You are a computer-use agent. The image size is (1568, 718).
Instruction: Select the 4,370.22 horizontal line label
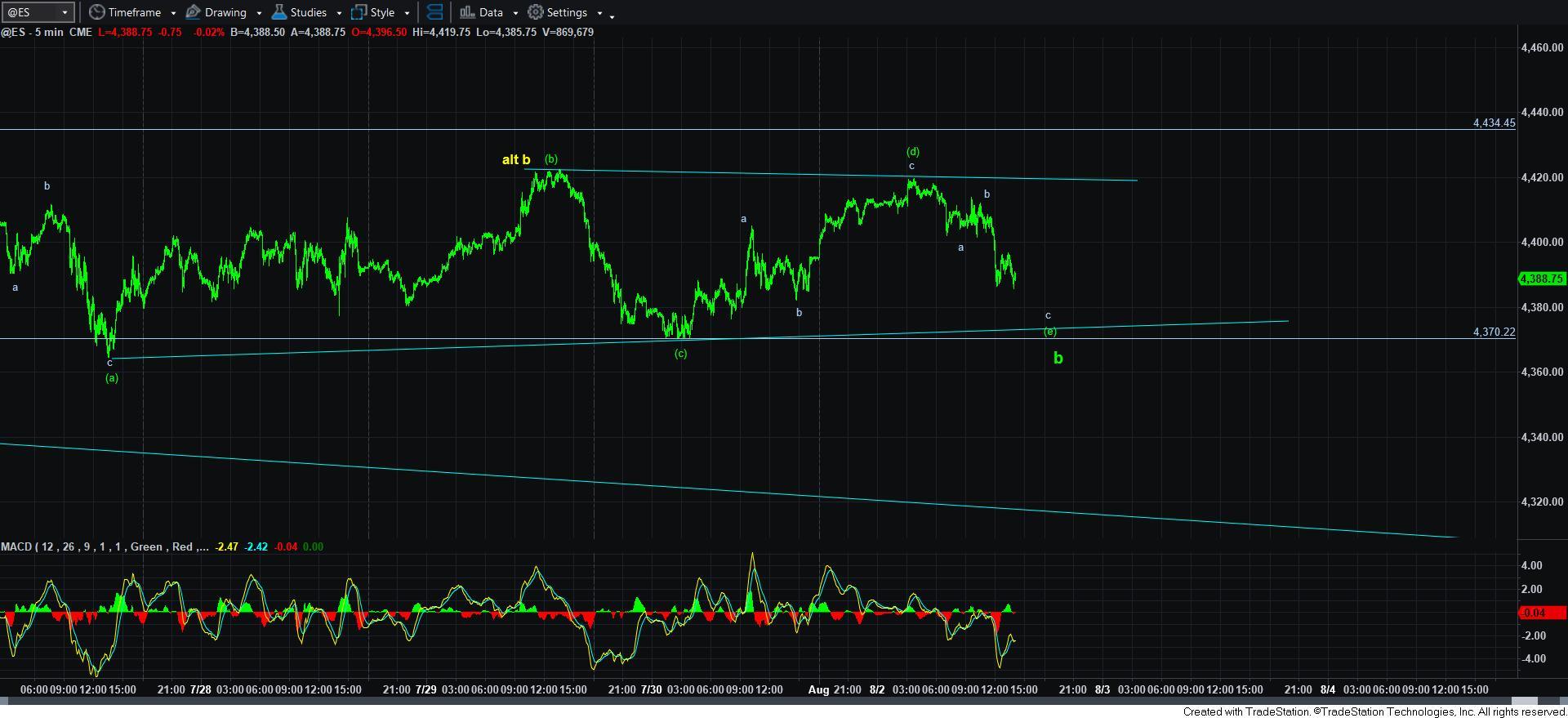point(1494,332)
